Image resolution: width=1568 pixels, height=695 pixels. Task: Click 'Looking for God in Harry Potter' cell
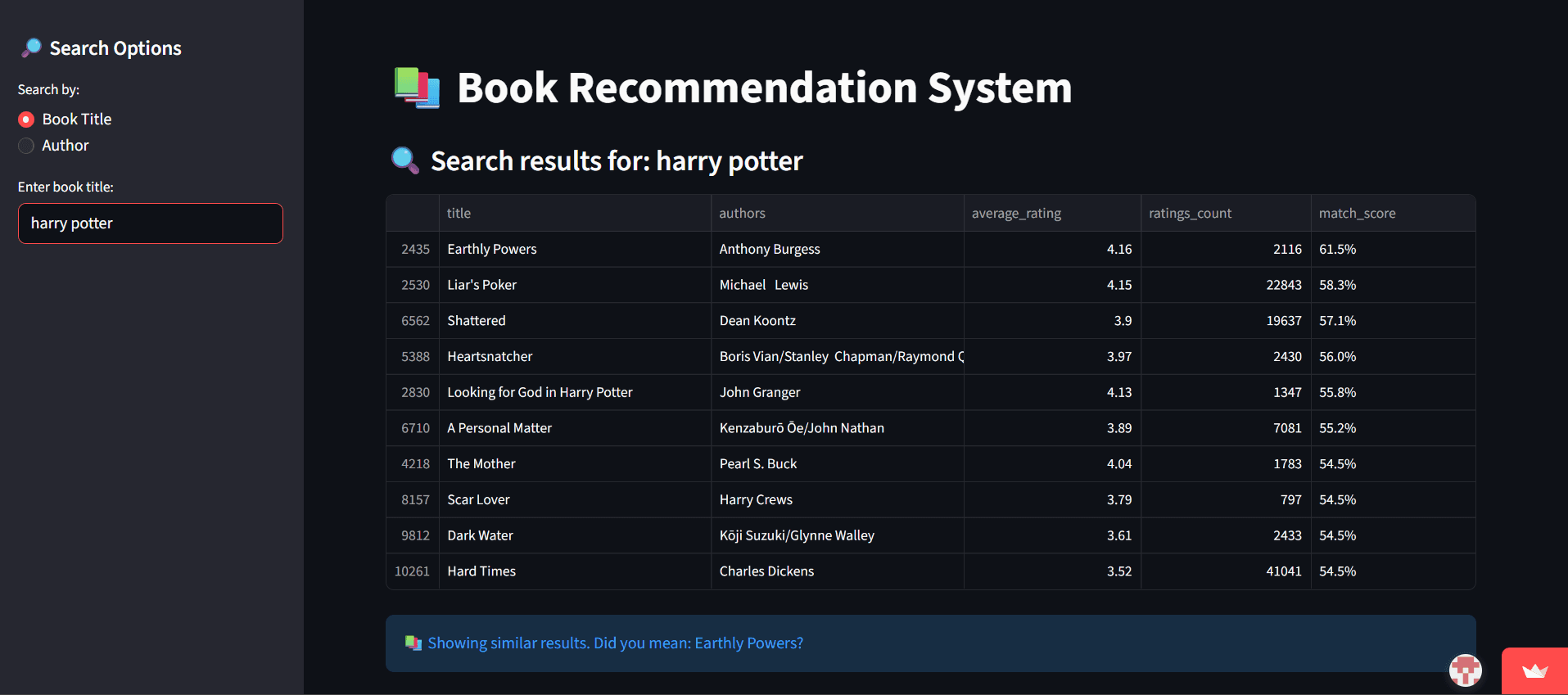pyautogui.click(x=575, y=392)
